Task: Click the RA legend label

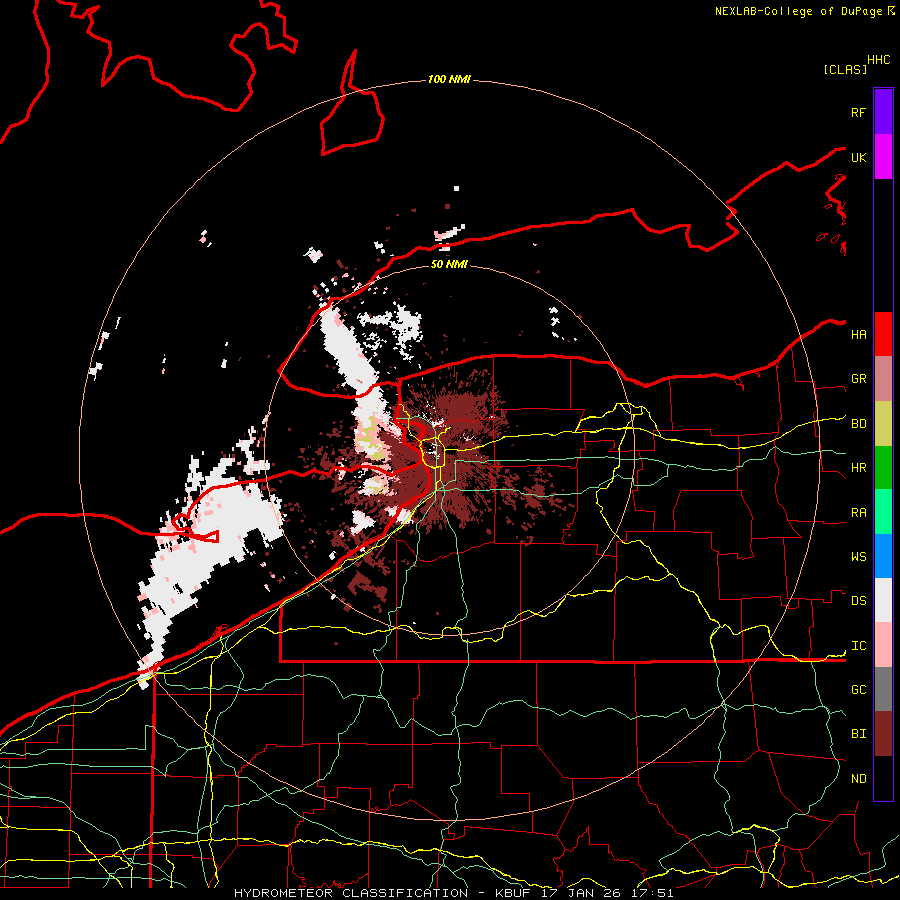Action: tap(858, 513)
